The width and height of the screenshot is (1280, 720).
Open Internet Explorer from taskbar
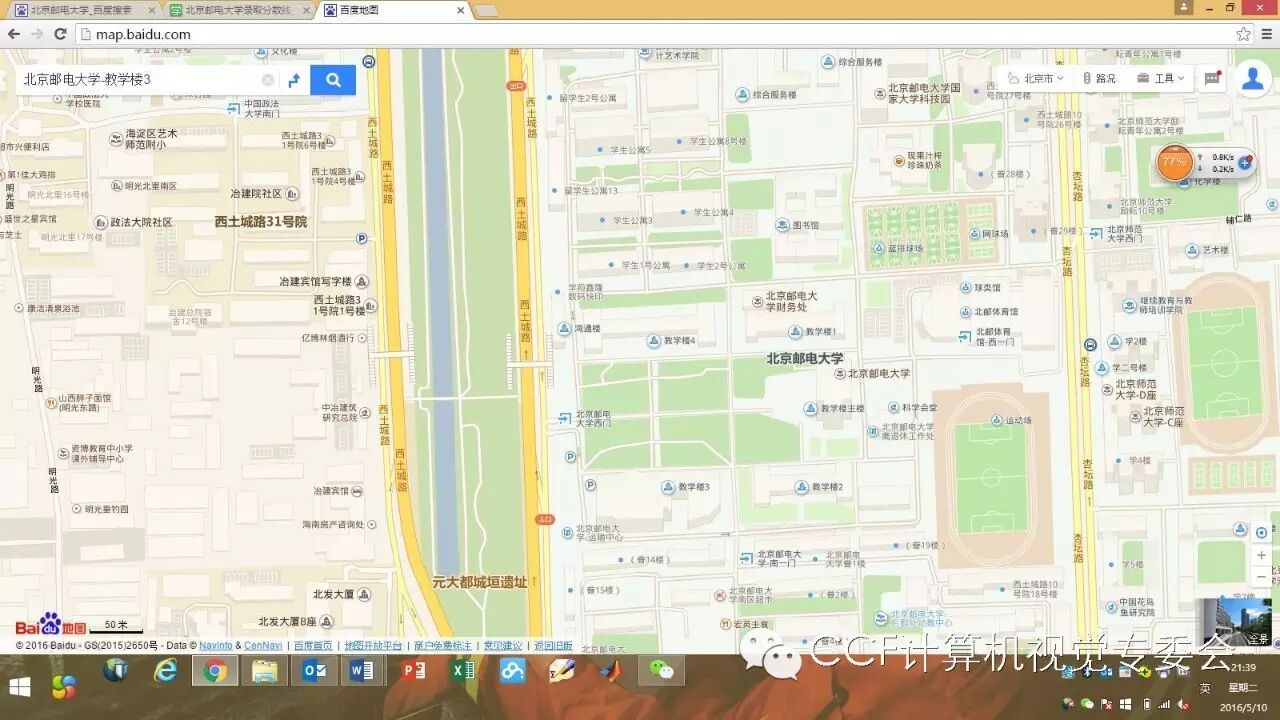click(165, 672)
